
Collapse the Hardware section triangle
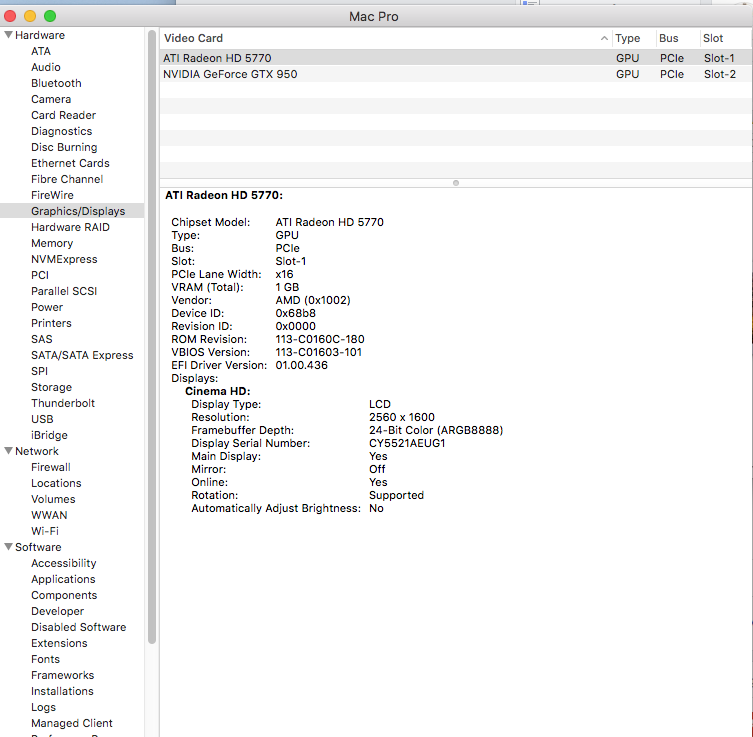[8, 35]
